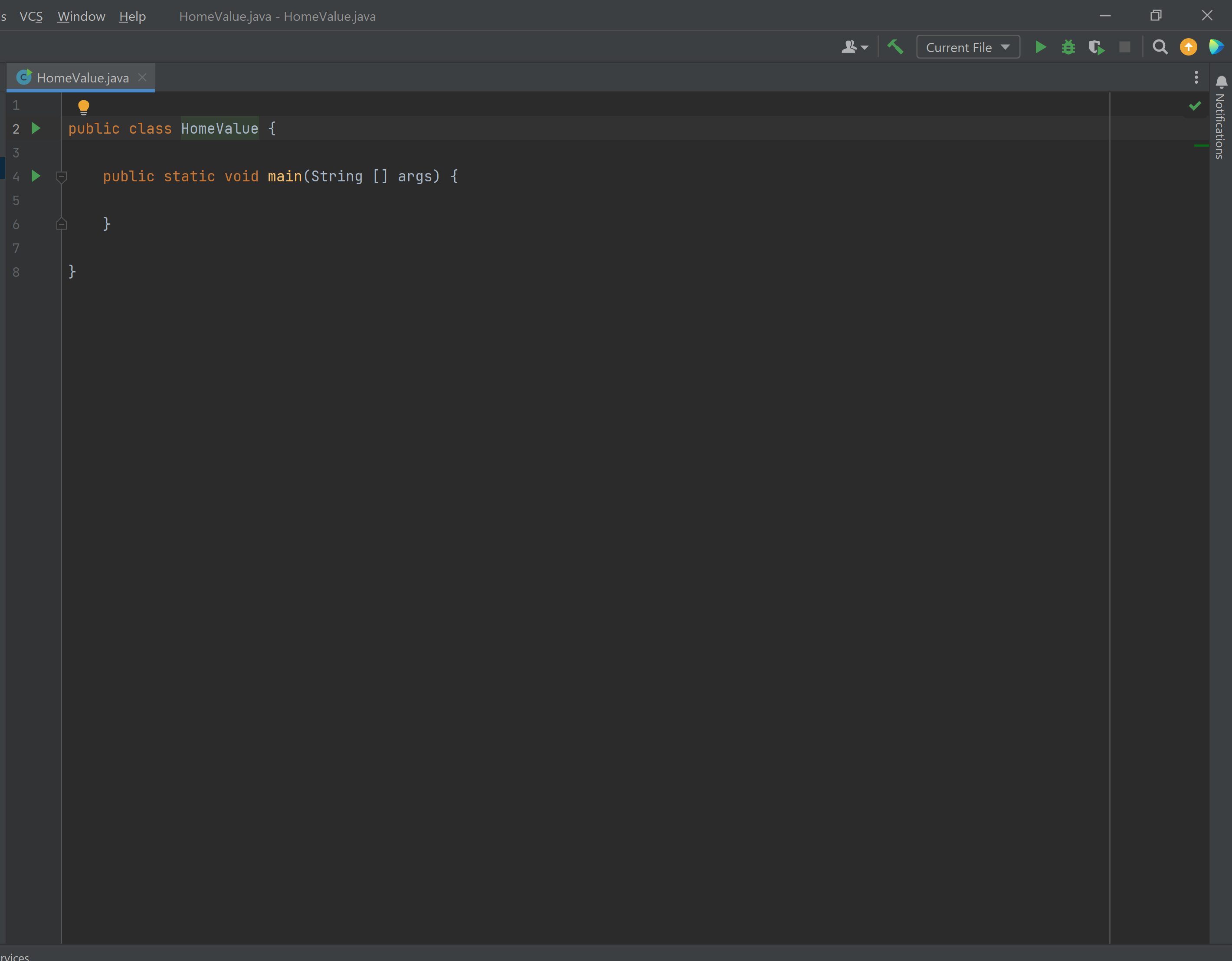Open the Notifications side panel
This screenshot has width=1232, height=961.
[1221, 118]
